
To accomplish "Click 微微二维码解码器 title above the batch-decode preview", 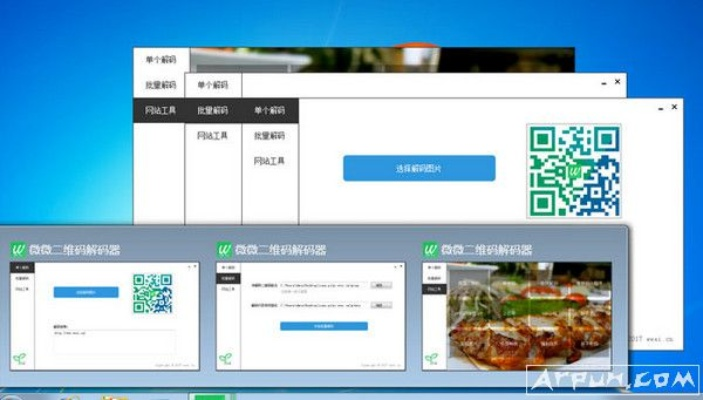I will pyautogui.click(x=281, y=250).
